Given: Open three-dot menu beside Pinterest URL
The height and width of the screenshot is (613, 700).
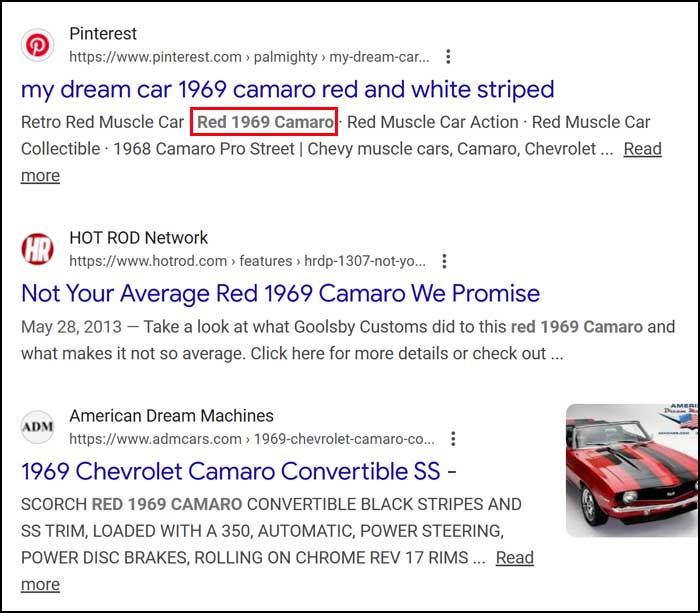Looking at the screenshot, I should (448, 57).
